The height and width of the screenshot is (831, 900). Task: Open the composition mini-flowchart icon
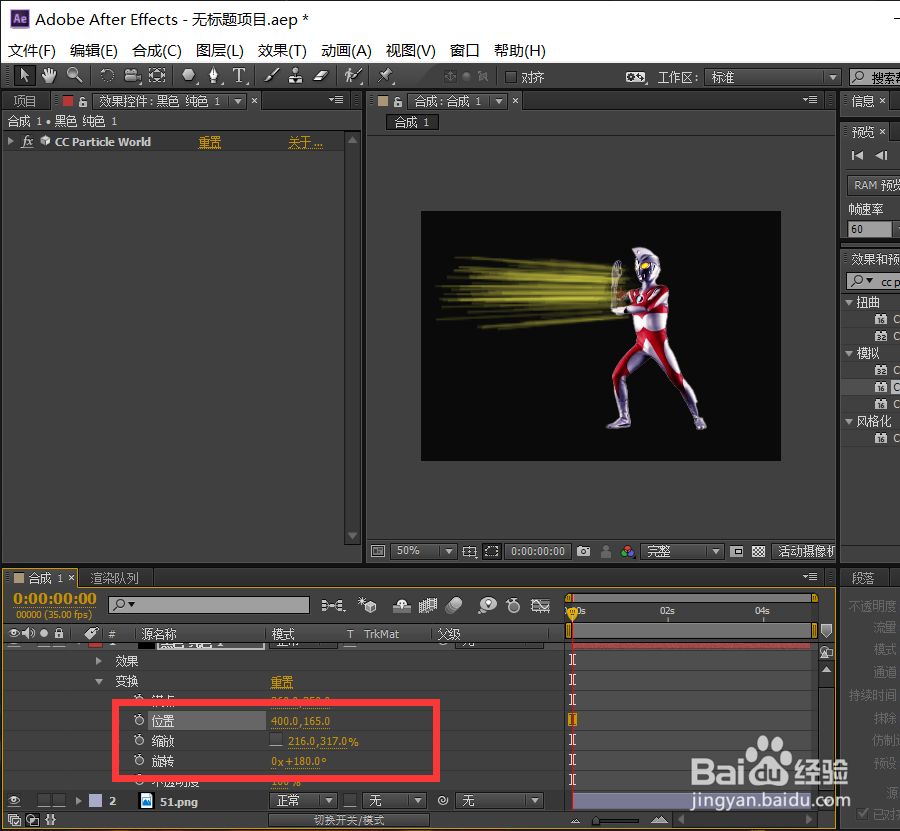[333, 605]
